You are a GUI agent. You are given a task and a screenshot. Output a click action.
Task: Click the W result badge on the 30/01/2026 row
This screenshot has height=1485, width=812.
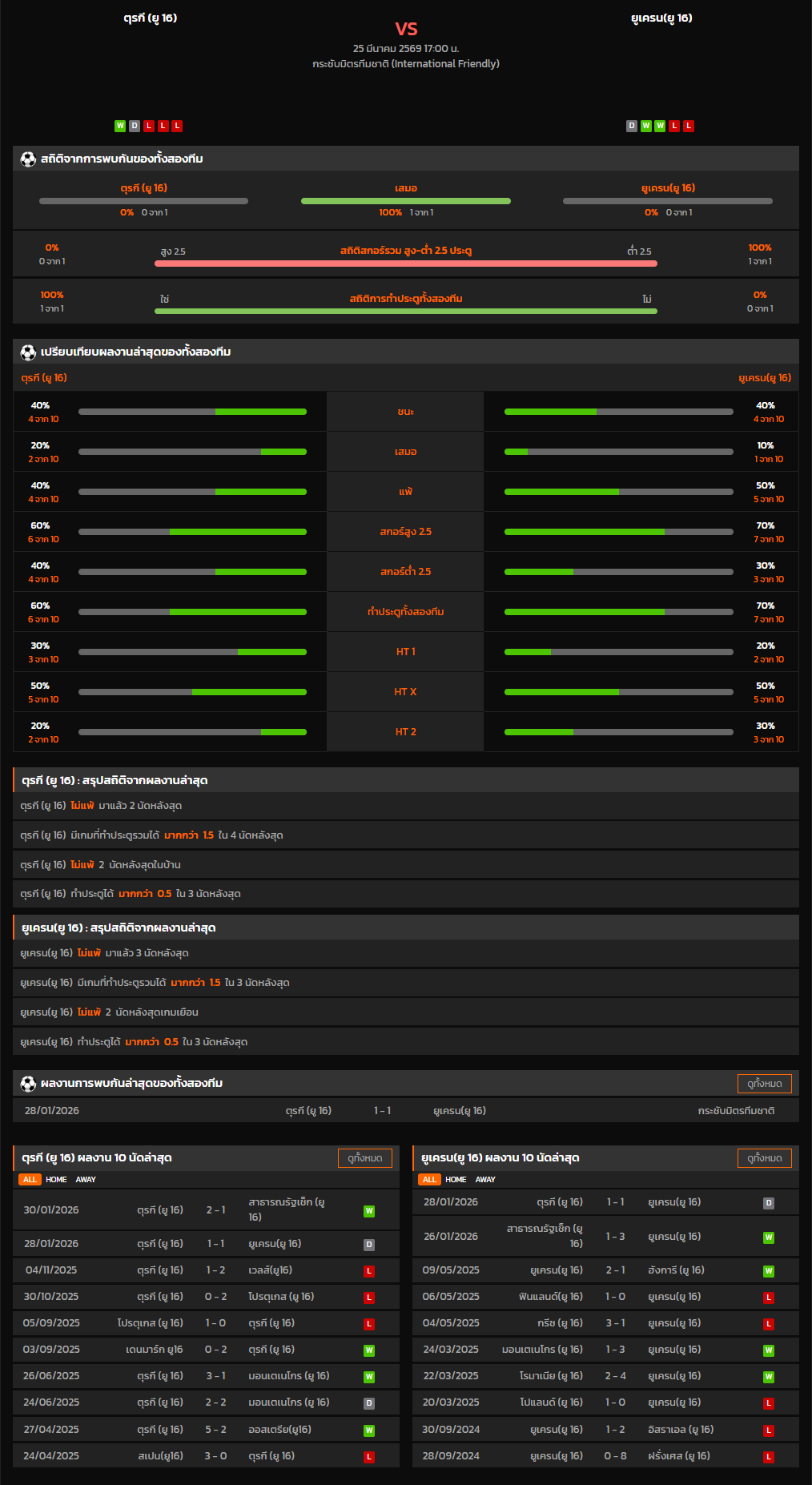[369, 1211]
